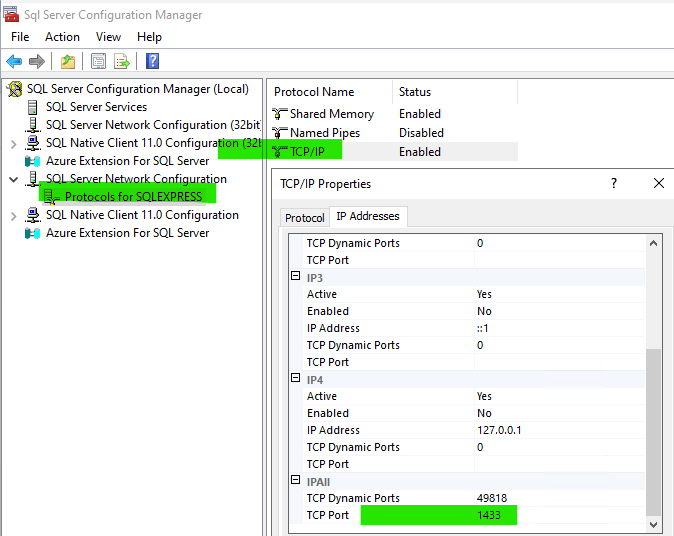Open the File menu

pos(20,37)
